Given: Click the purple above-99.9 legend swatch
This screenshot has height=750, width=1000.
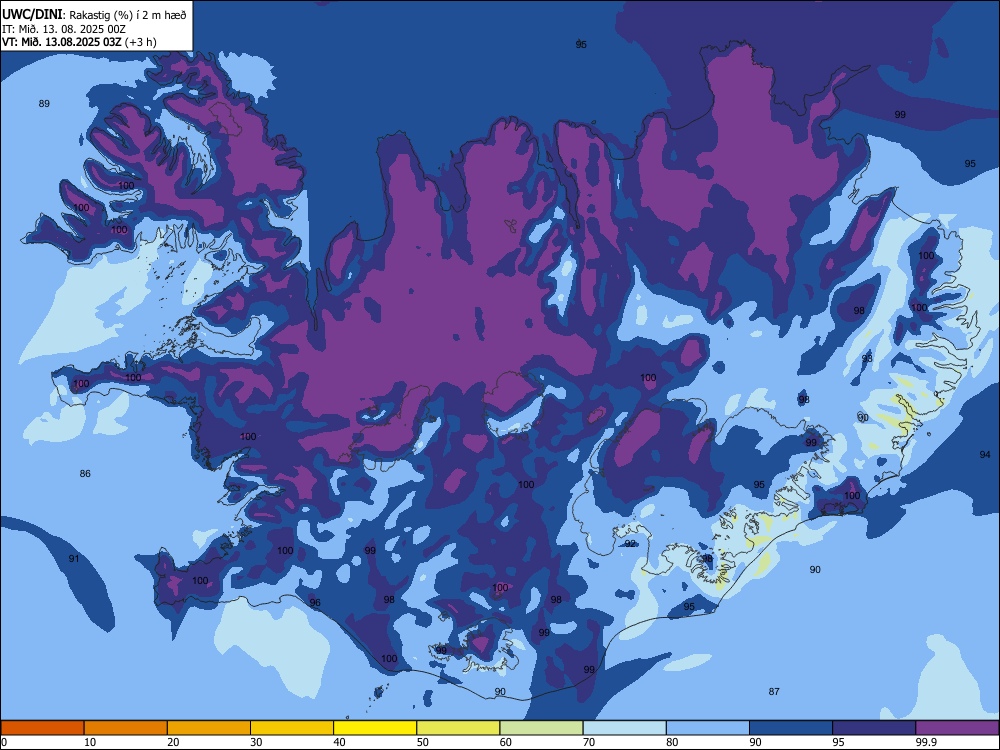Looking at the screenshot, I should (957, 728).
